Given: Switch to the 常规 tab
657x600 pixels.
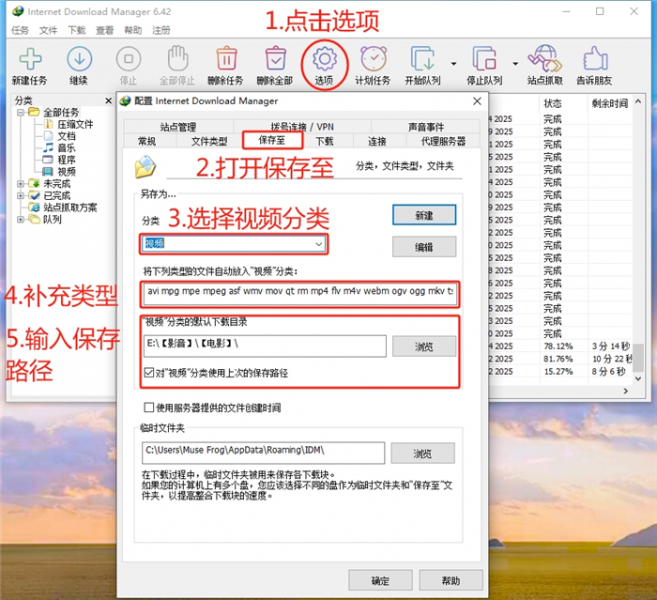Looking at the screenshot, I should [x=147, y=141].
